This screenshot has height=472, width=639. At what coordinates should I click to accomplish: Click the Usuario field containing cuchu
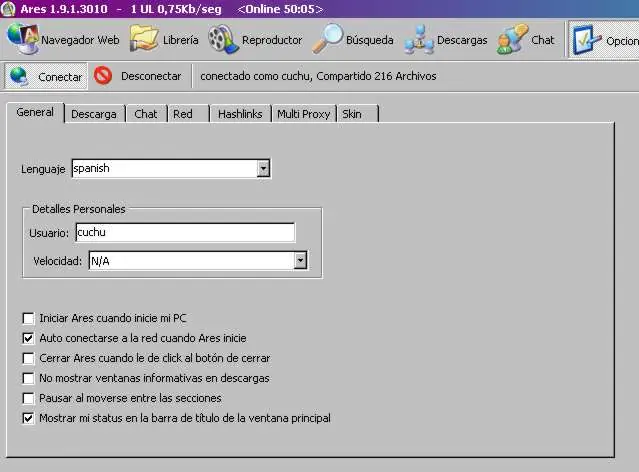point(185,232)
